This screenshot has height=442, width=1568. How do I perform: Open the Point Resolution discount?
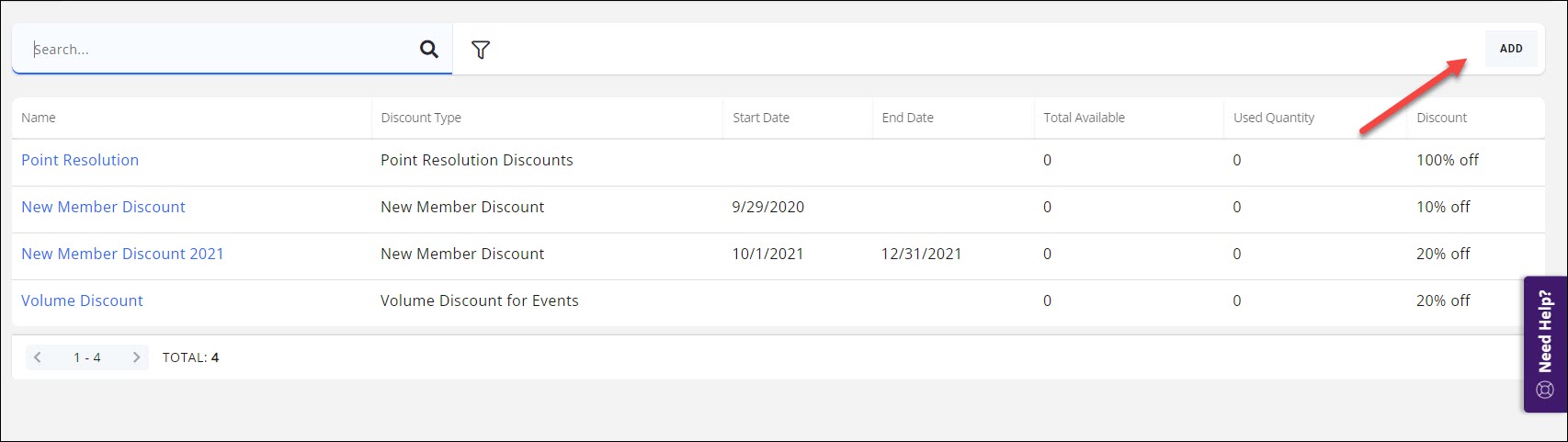click(x=80, y=160)
